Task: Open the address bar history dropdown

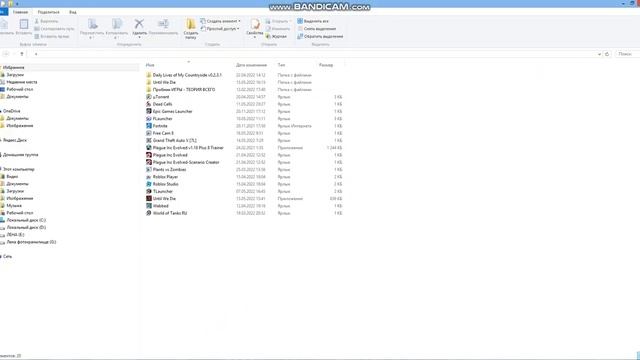Action: pos(599,54)
